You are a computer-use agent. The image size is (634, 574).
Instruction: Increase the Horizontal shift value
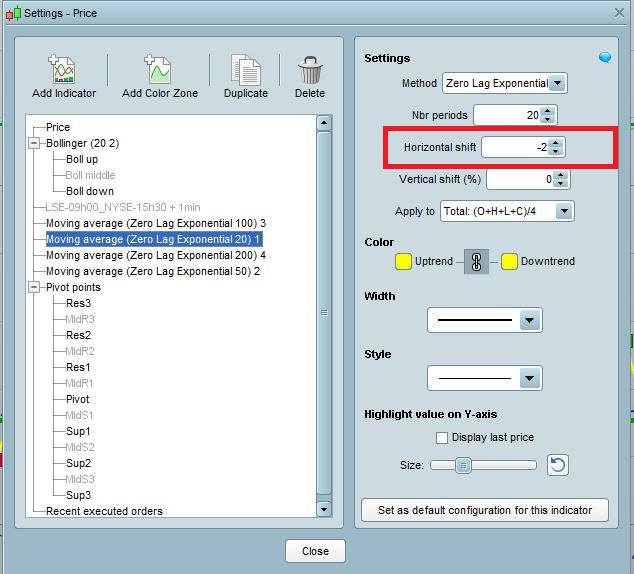556,143
